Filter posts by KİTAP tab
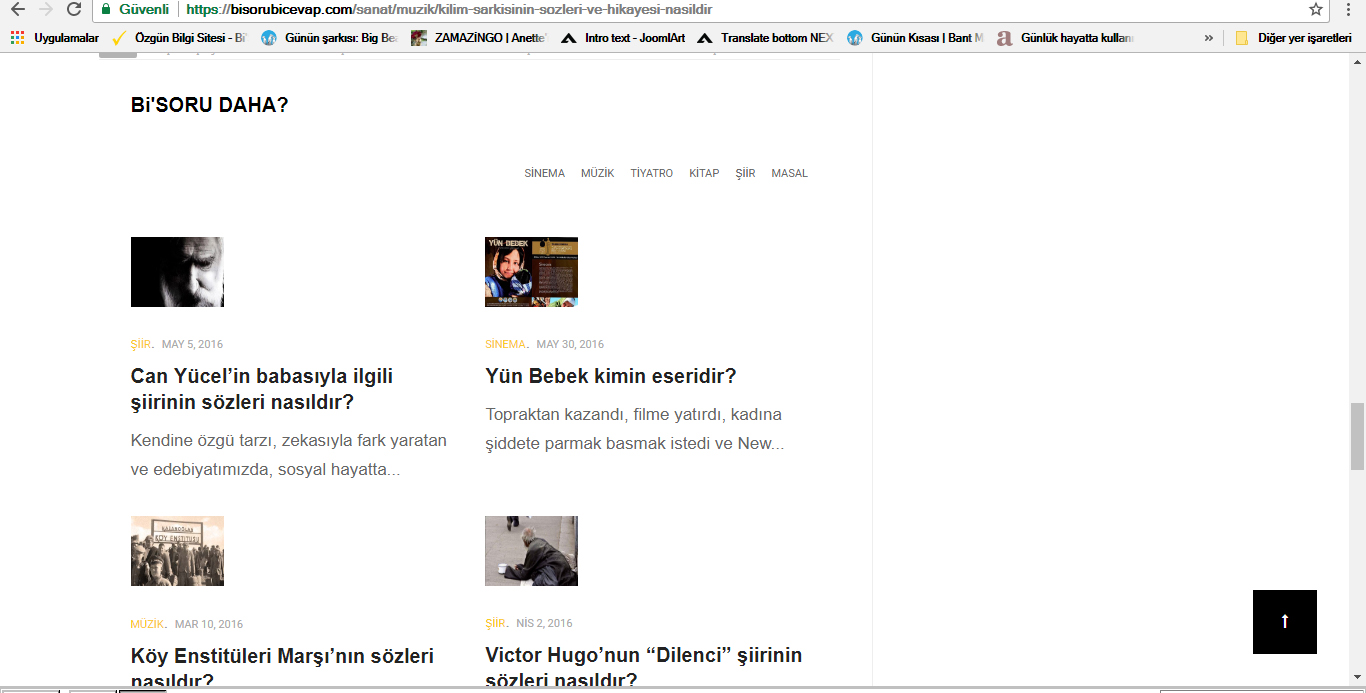 [704, 173]
